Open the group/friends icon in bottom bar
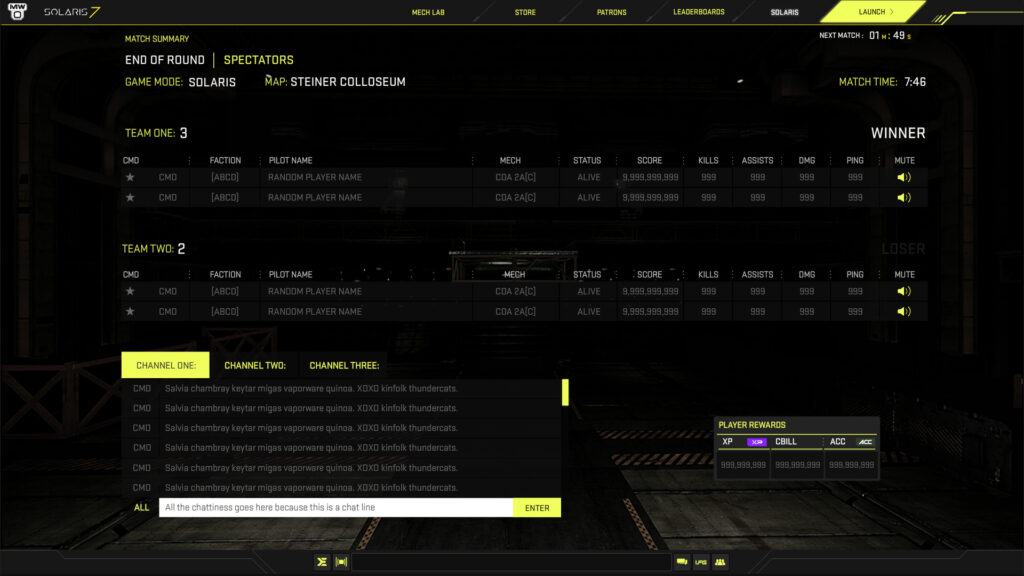The width and height of the screenshot is (1024, 576). coord(720,562)
